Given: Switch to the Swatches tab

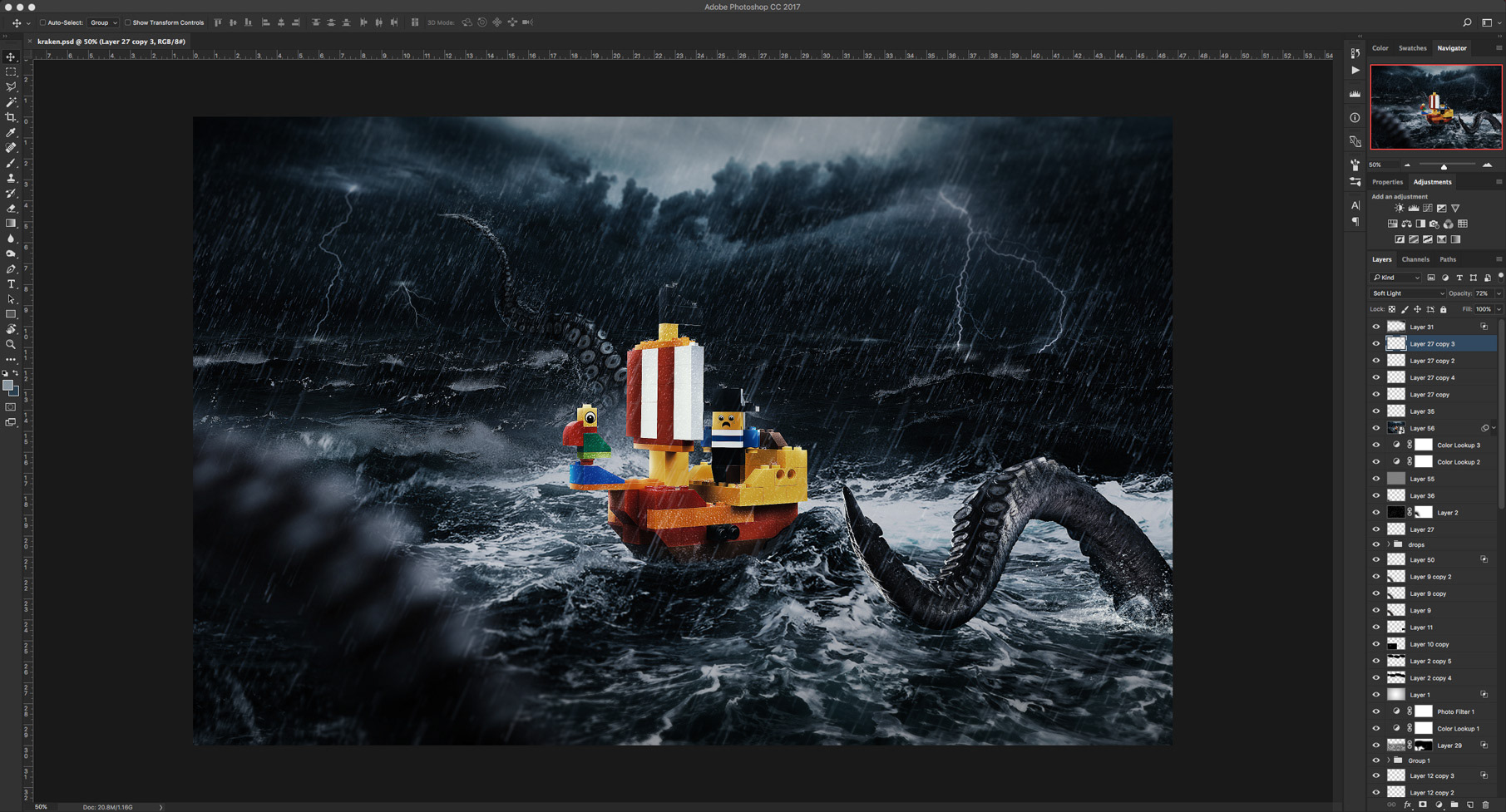Looking at the screenshot, I should click(x=1412, y=48).
